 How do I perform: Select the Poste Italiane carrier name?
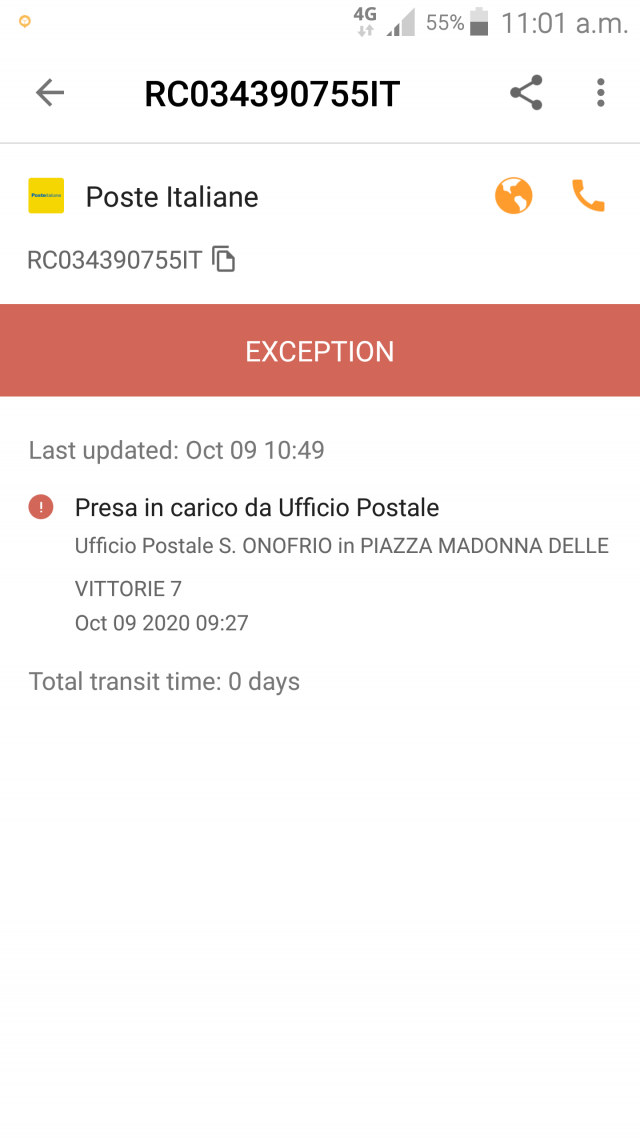tap(172, 197)
